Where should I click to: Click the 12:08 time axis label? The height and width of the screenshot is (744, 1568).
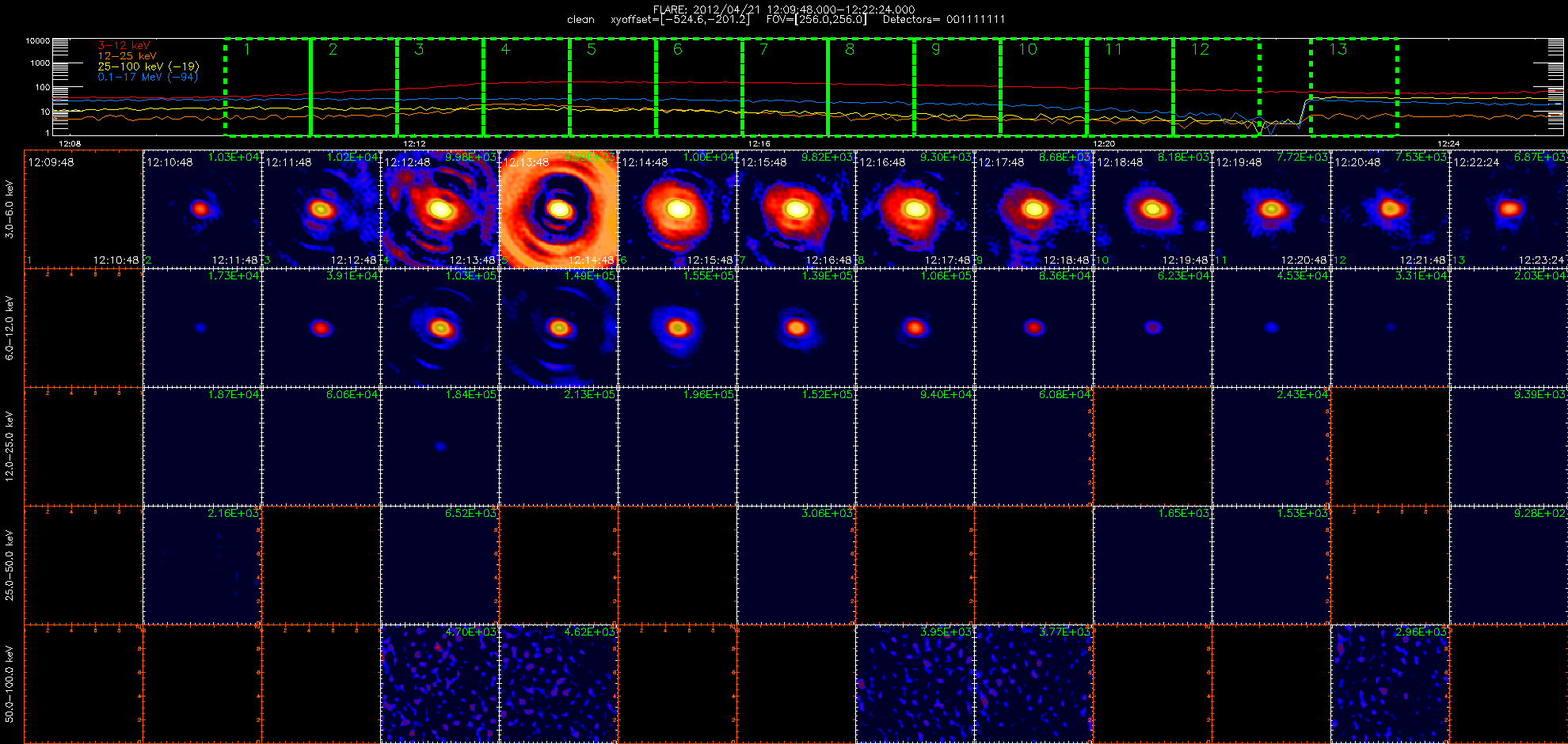pos(70,144)
